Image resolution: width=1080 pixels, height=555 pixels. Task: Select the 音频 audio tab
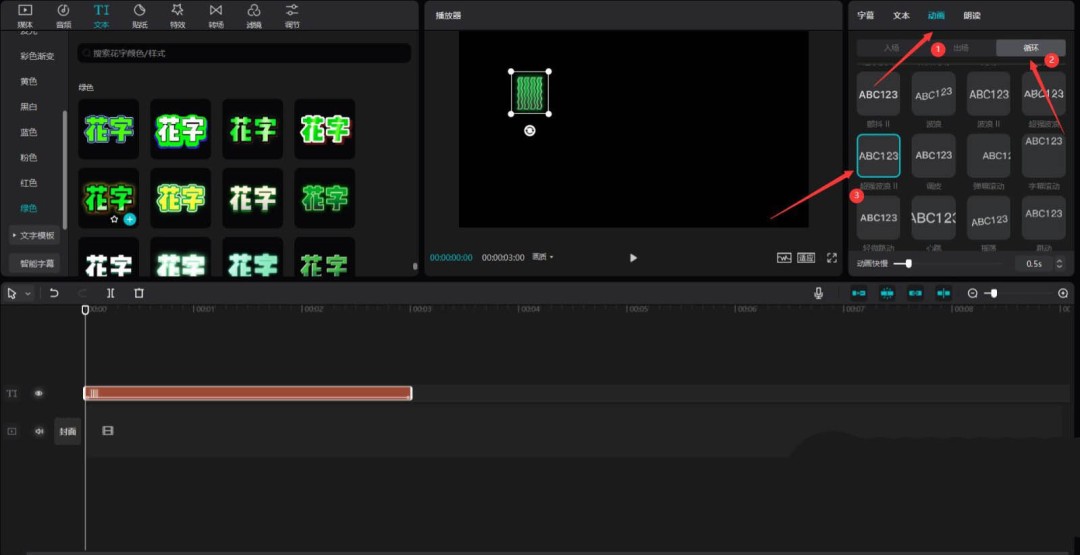63,14
